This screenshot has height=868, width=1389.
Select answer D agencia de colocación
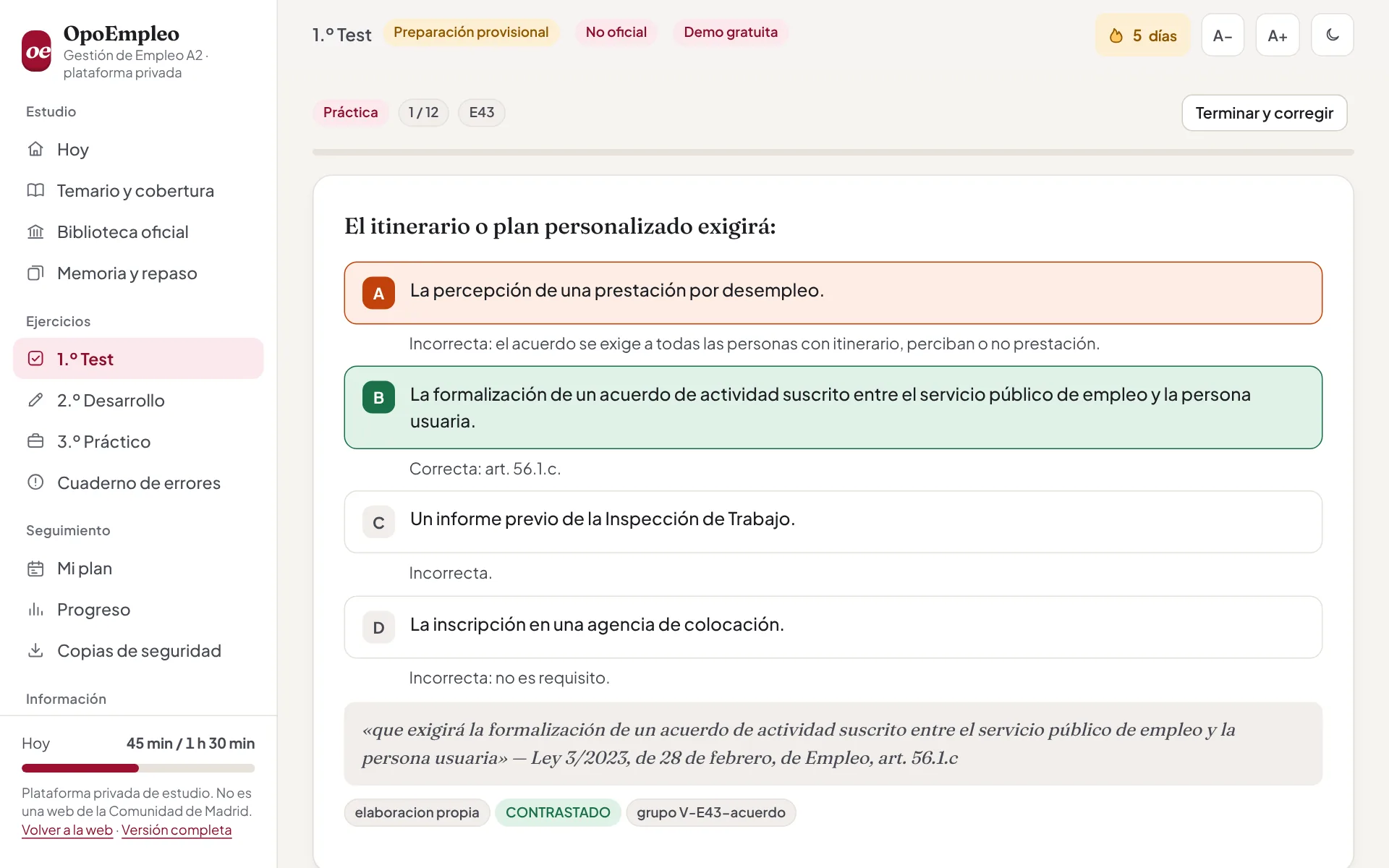[x=833, y=627]
